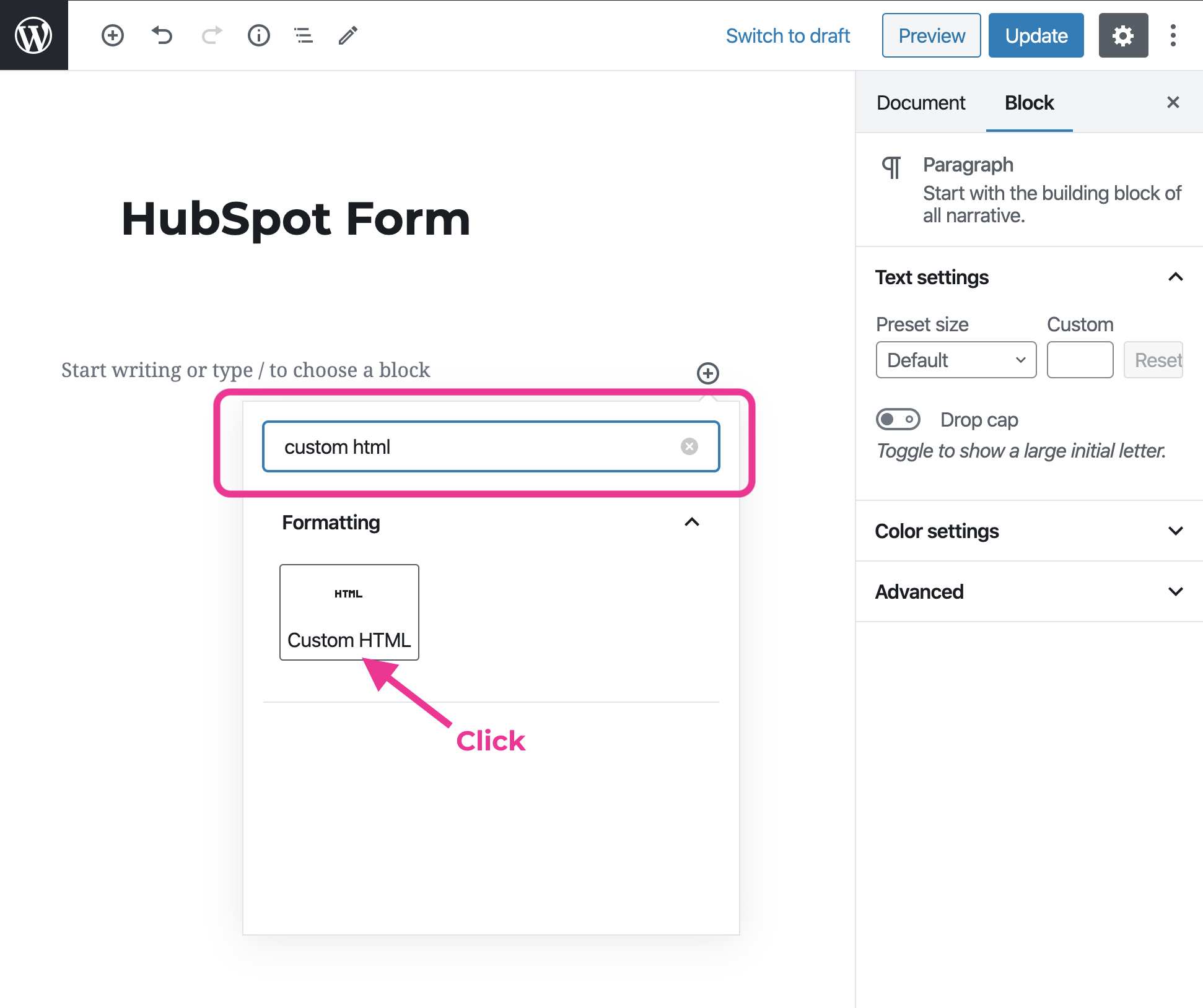Click the Reset font size button
This screenshot has height=1008, width=1203.
pos(1153,360)
